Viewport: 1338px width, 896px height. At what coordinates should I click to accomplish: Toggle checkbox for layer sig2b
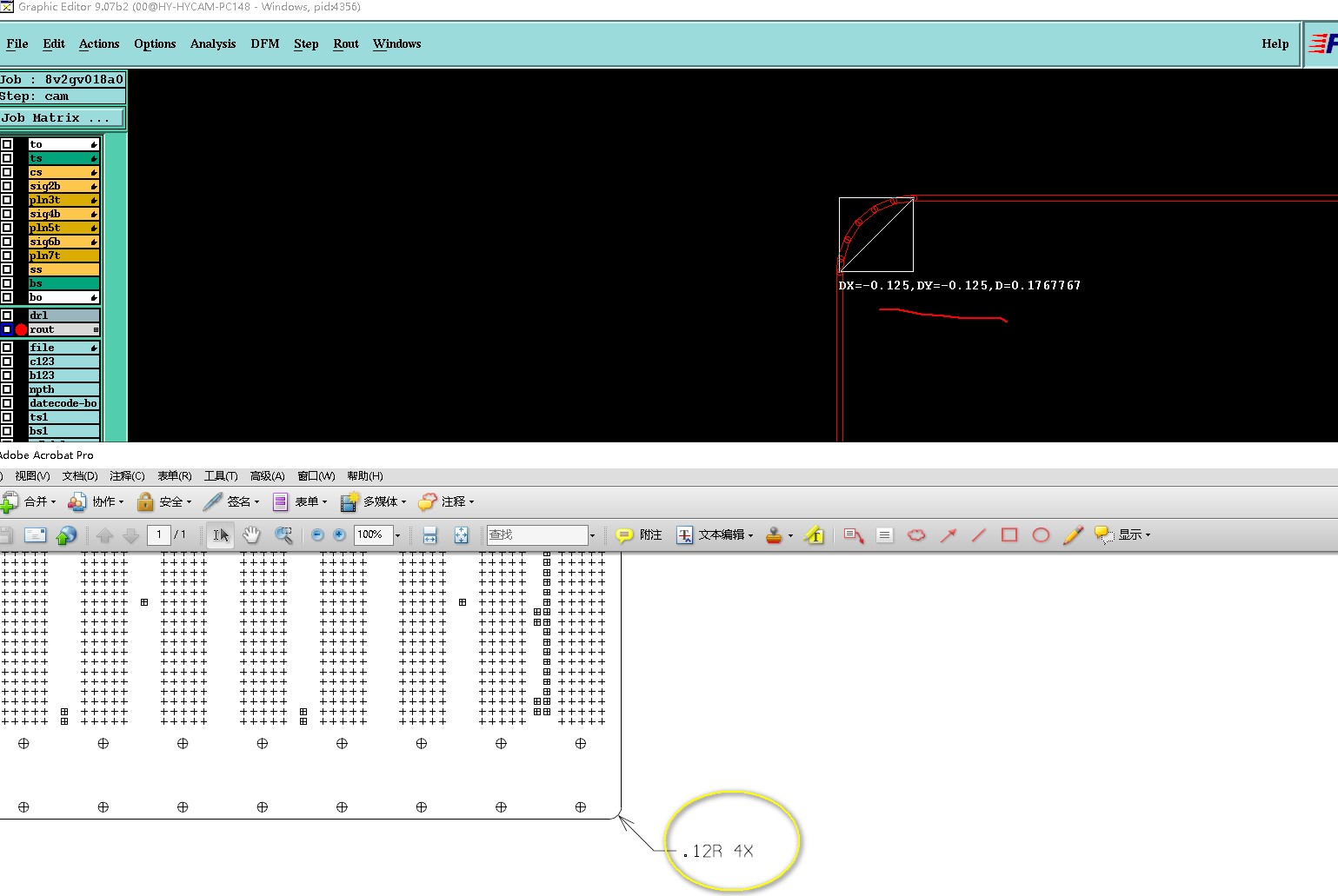click(7, 186)
